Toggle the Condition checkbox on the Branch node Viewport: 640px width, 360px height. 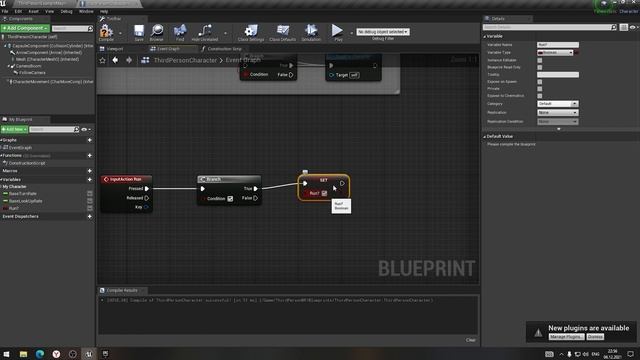pos(230,198)
